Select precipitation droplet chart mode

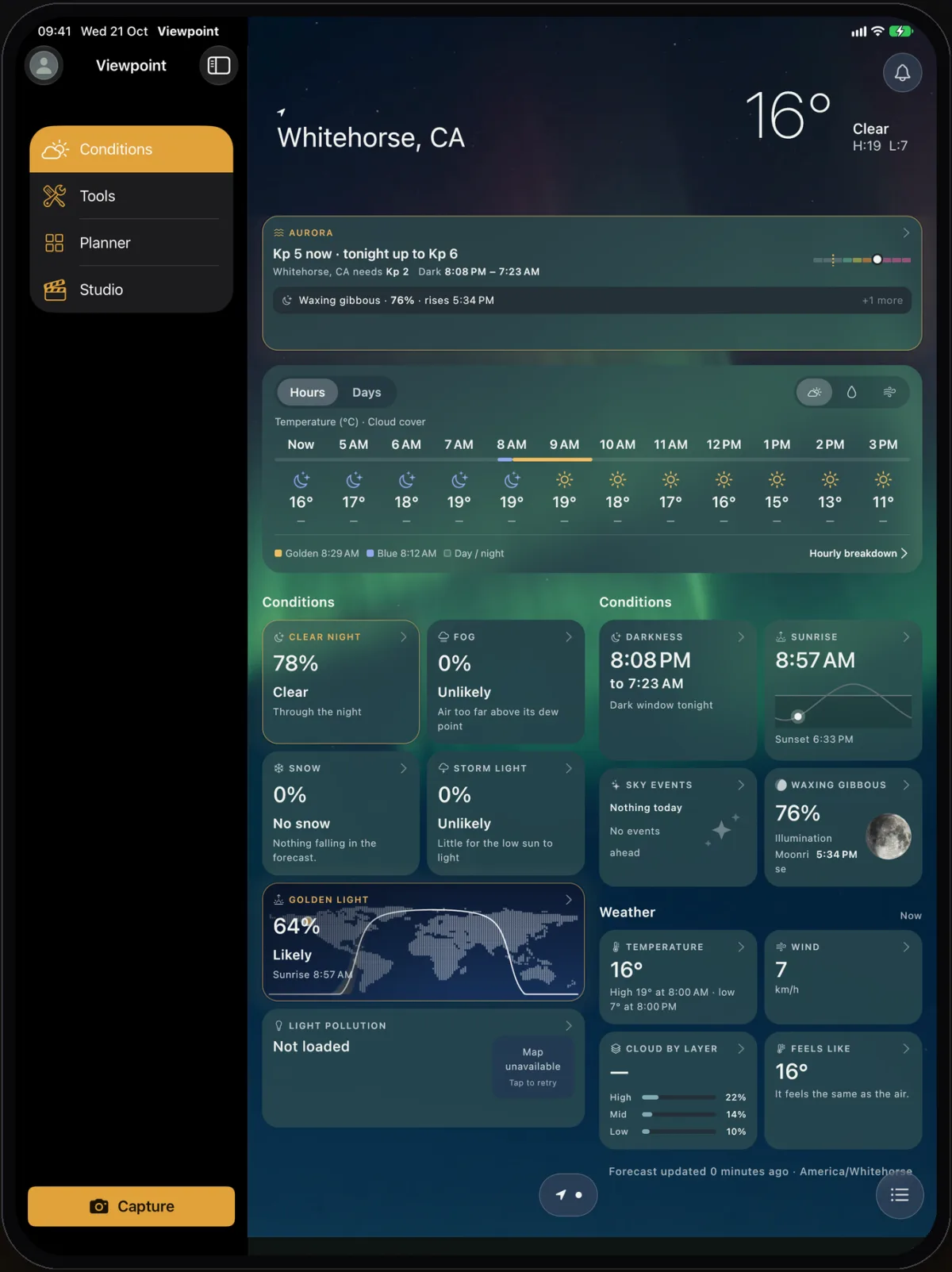click(851, 392)
